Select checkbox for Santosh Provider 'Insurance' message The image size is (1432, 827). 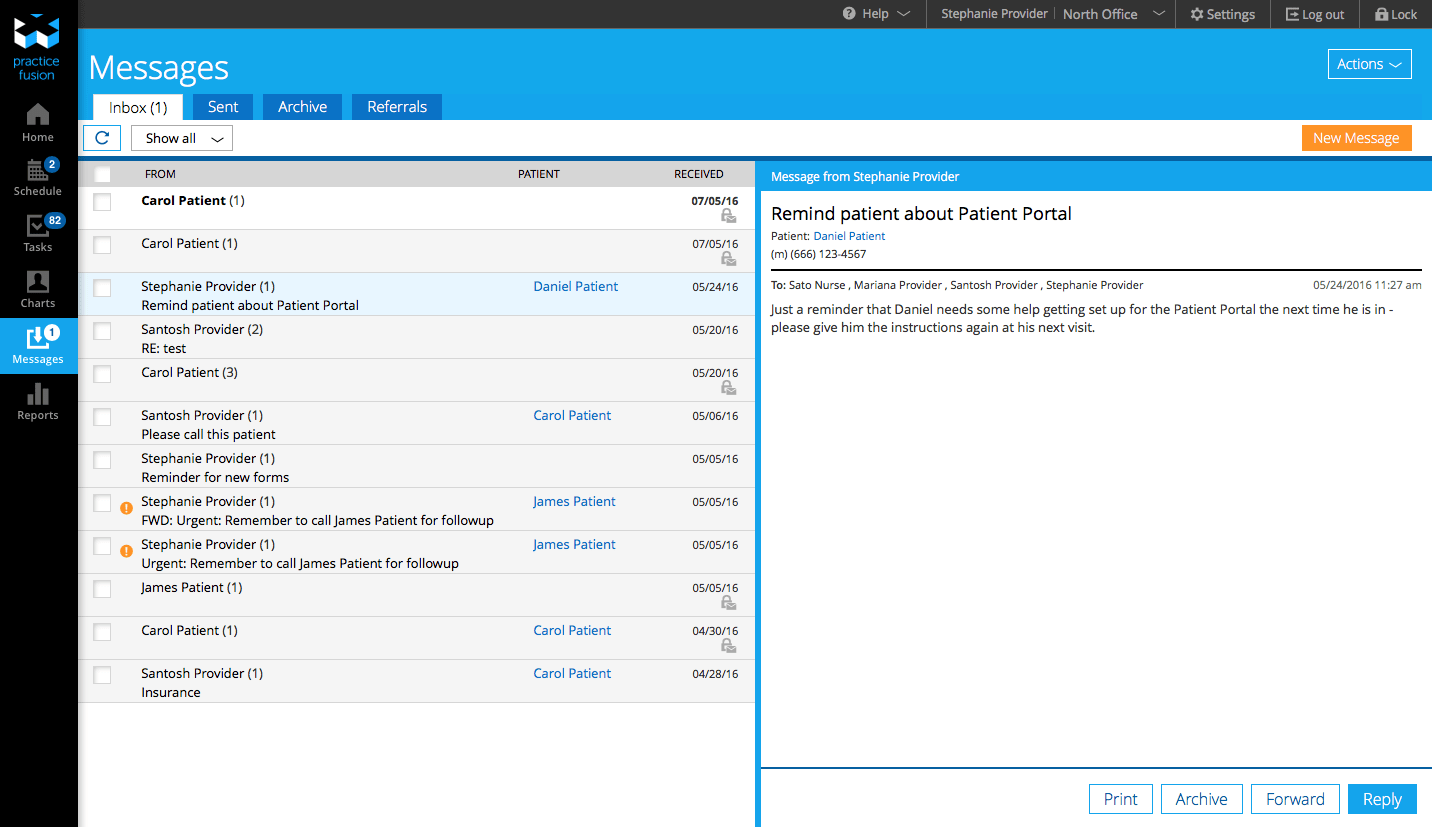102,675
